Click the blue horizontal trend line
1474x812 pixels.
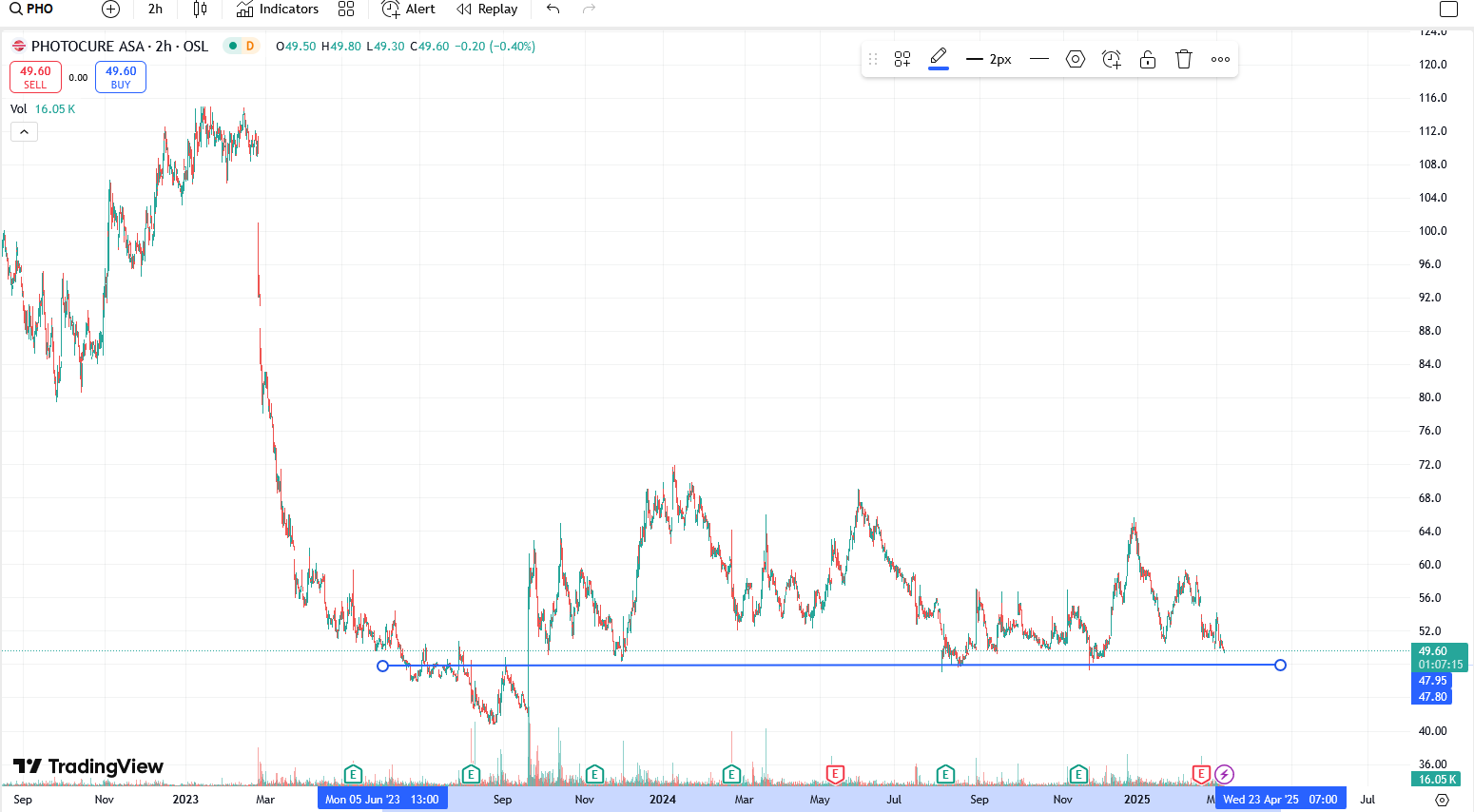tap(832, 665)
